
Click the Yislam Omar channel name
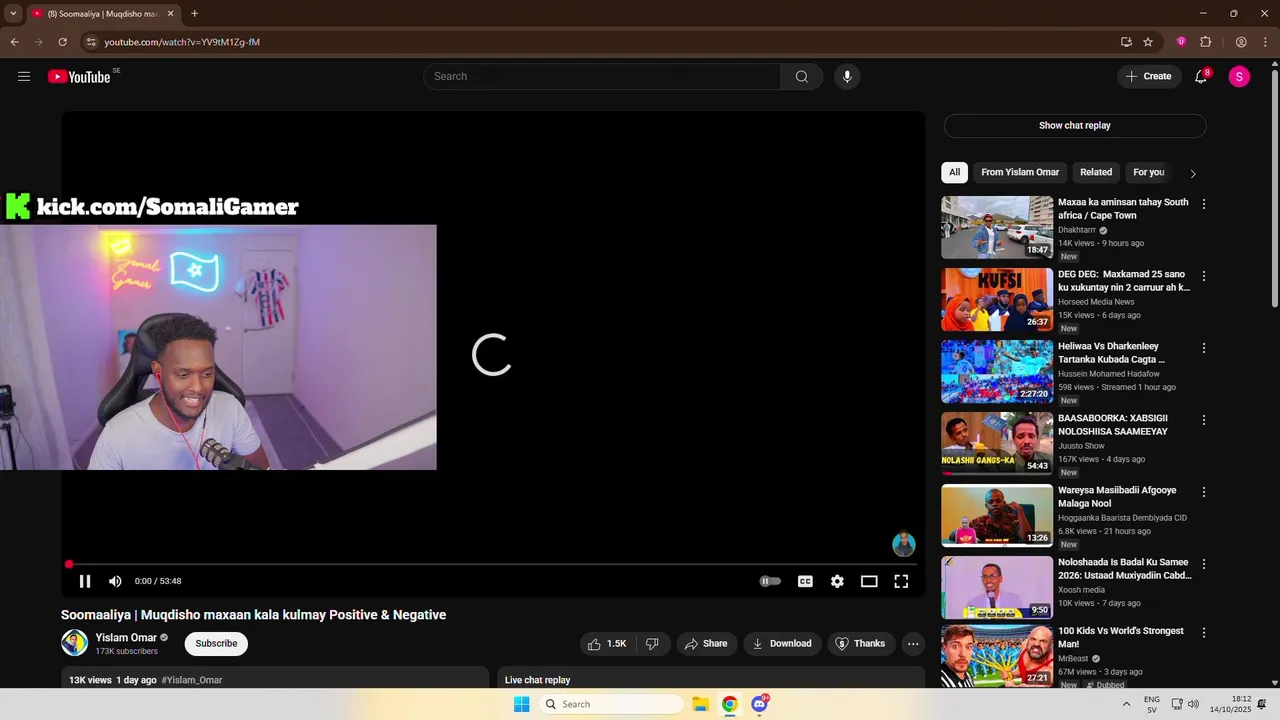(x=126, y=638)
